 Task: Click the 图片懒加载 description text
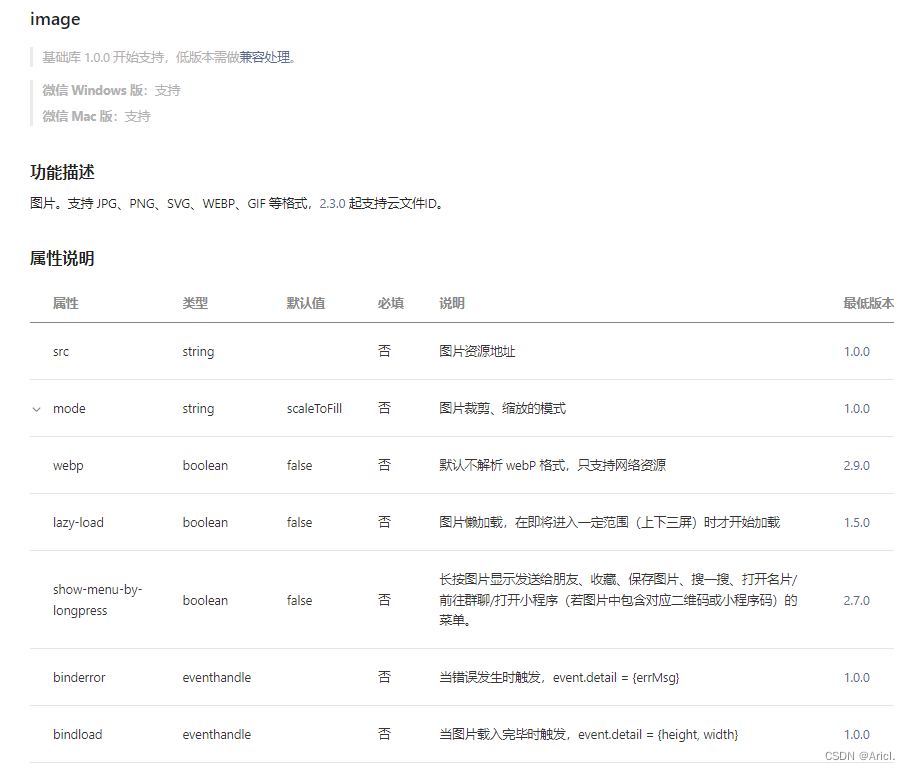coord(609,522)
